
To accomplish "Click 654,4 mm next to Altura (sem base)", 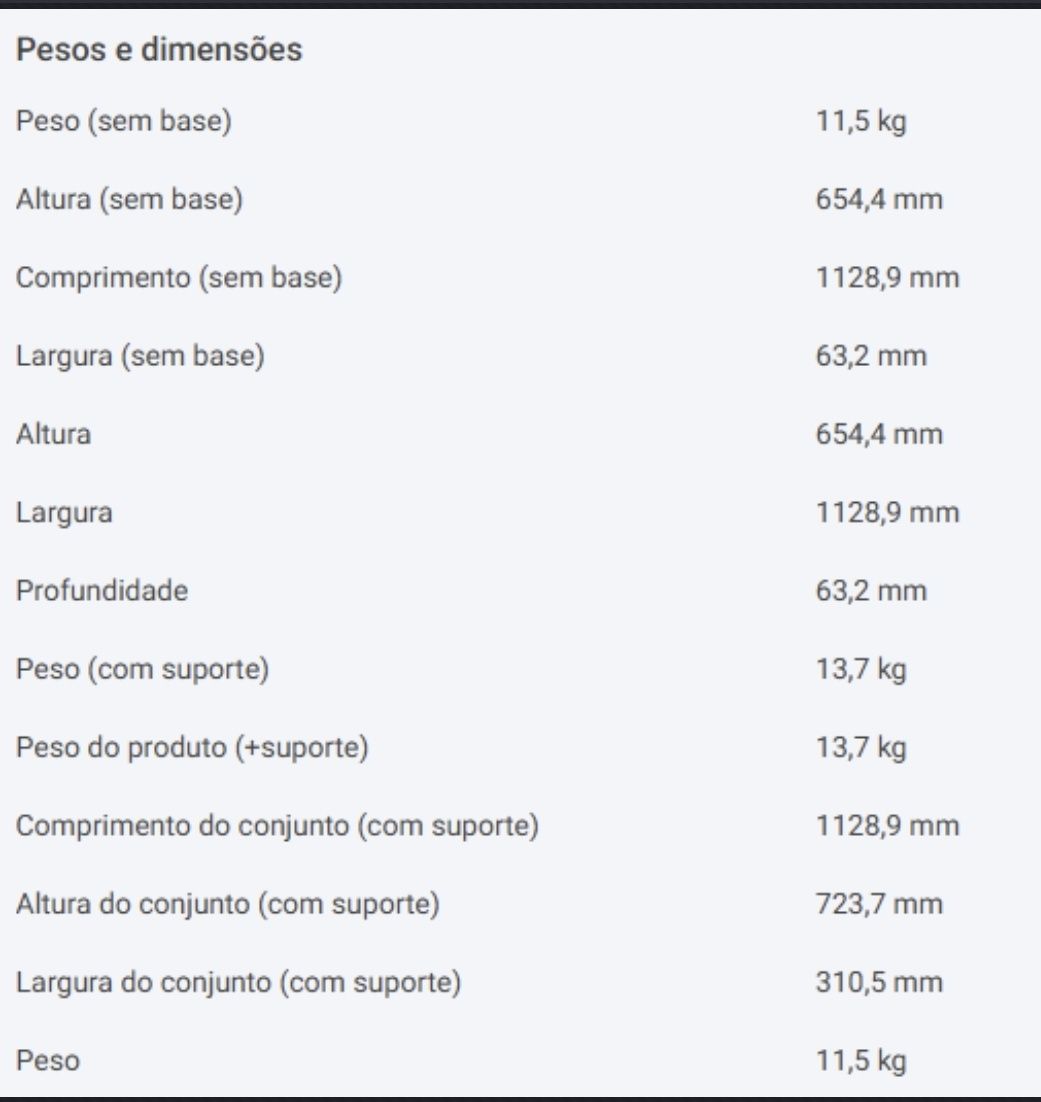I will [879, 199].
